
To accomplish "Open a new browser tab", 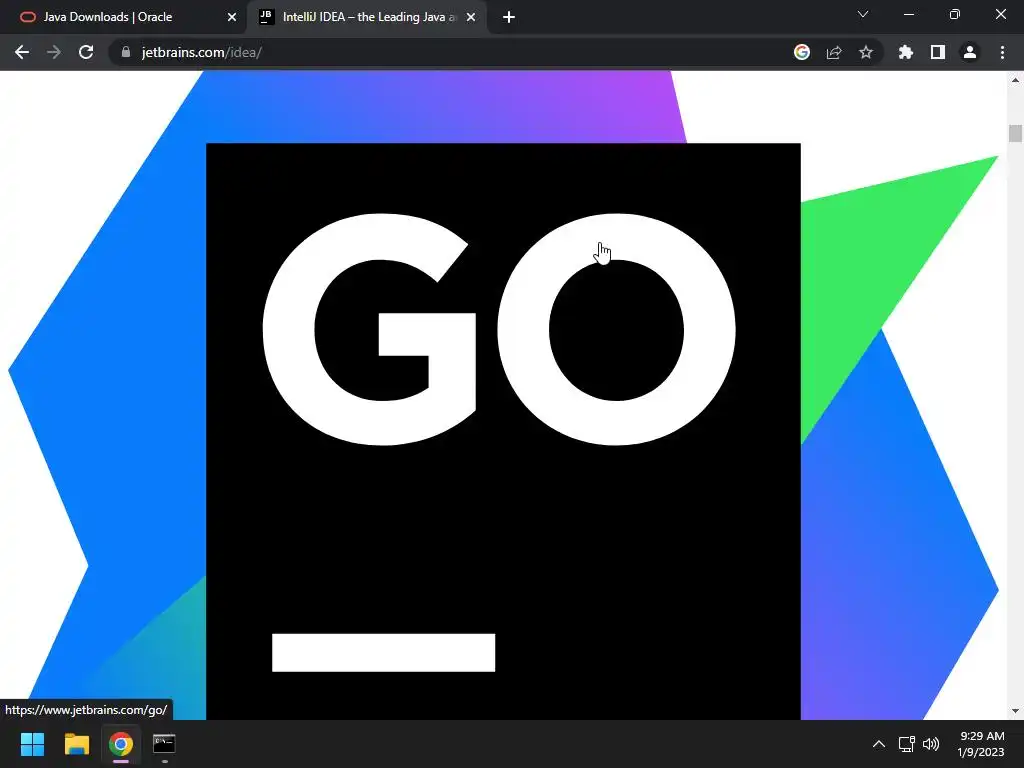I will tap(509, 18).
